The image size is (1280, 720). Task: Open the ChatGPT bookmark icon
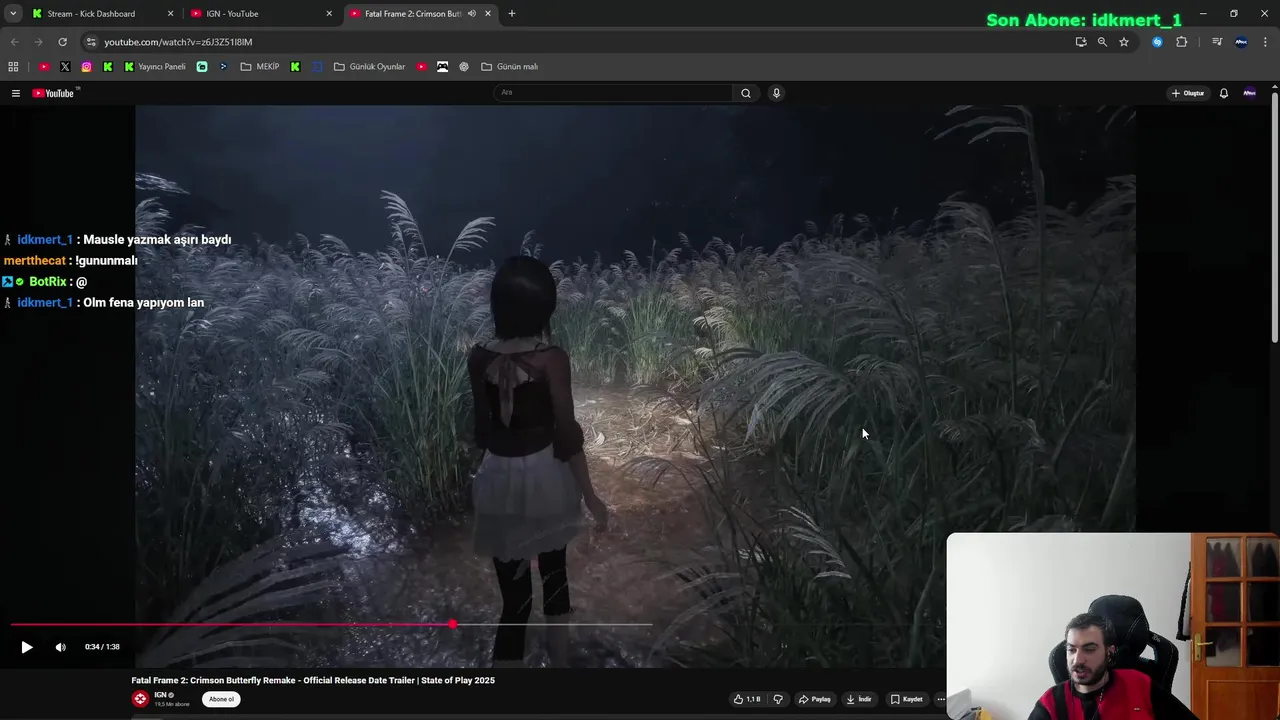[464, 67]
